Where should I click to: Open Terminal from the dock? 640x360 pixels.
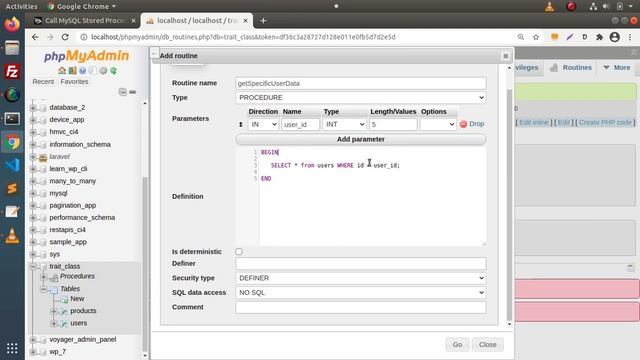pos(12,119)
